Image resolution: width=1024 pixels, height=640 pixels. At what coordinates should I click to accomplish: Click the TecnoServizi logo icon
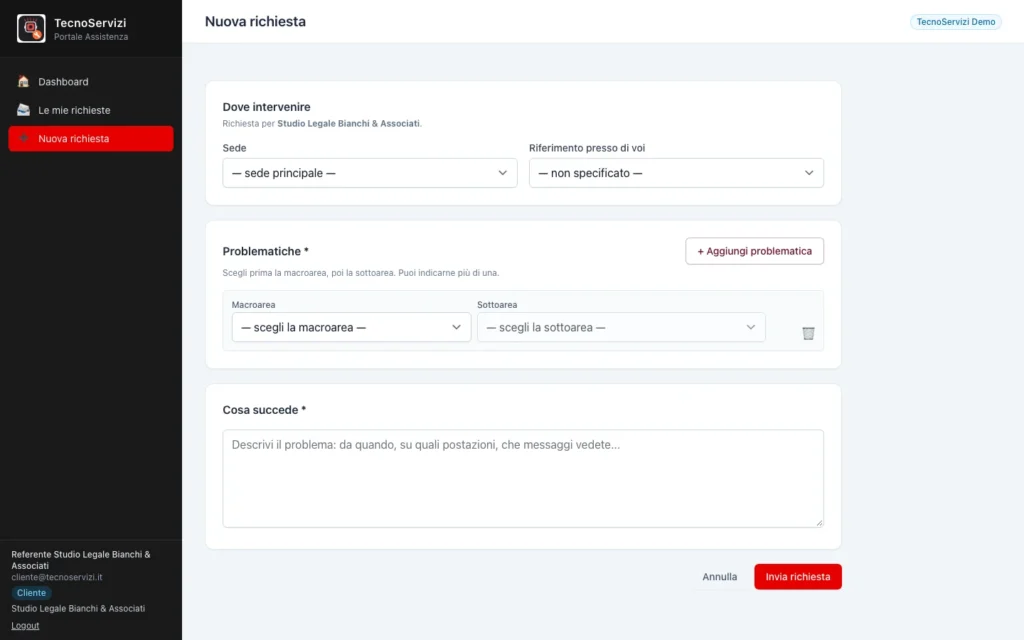(31, 29)
